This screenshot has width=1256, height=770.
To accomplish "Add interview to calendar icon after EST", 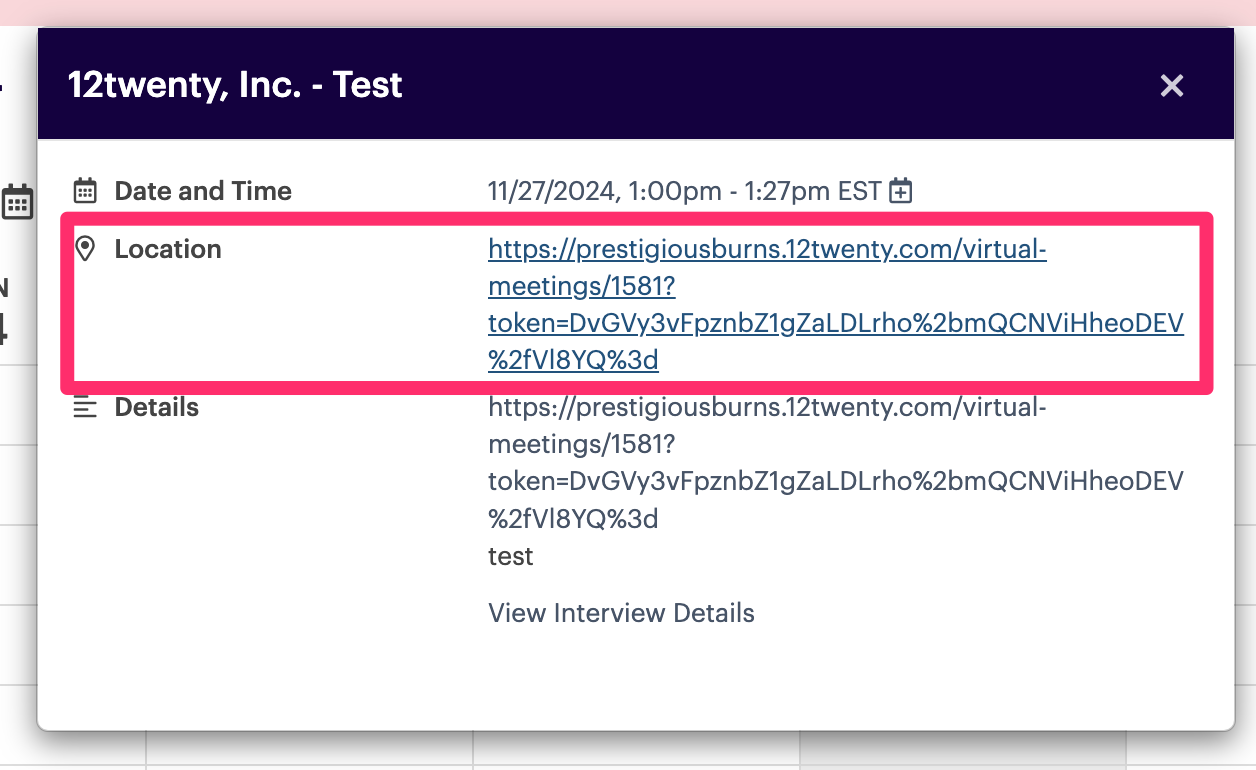I will point(901,191).
